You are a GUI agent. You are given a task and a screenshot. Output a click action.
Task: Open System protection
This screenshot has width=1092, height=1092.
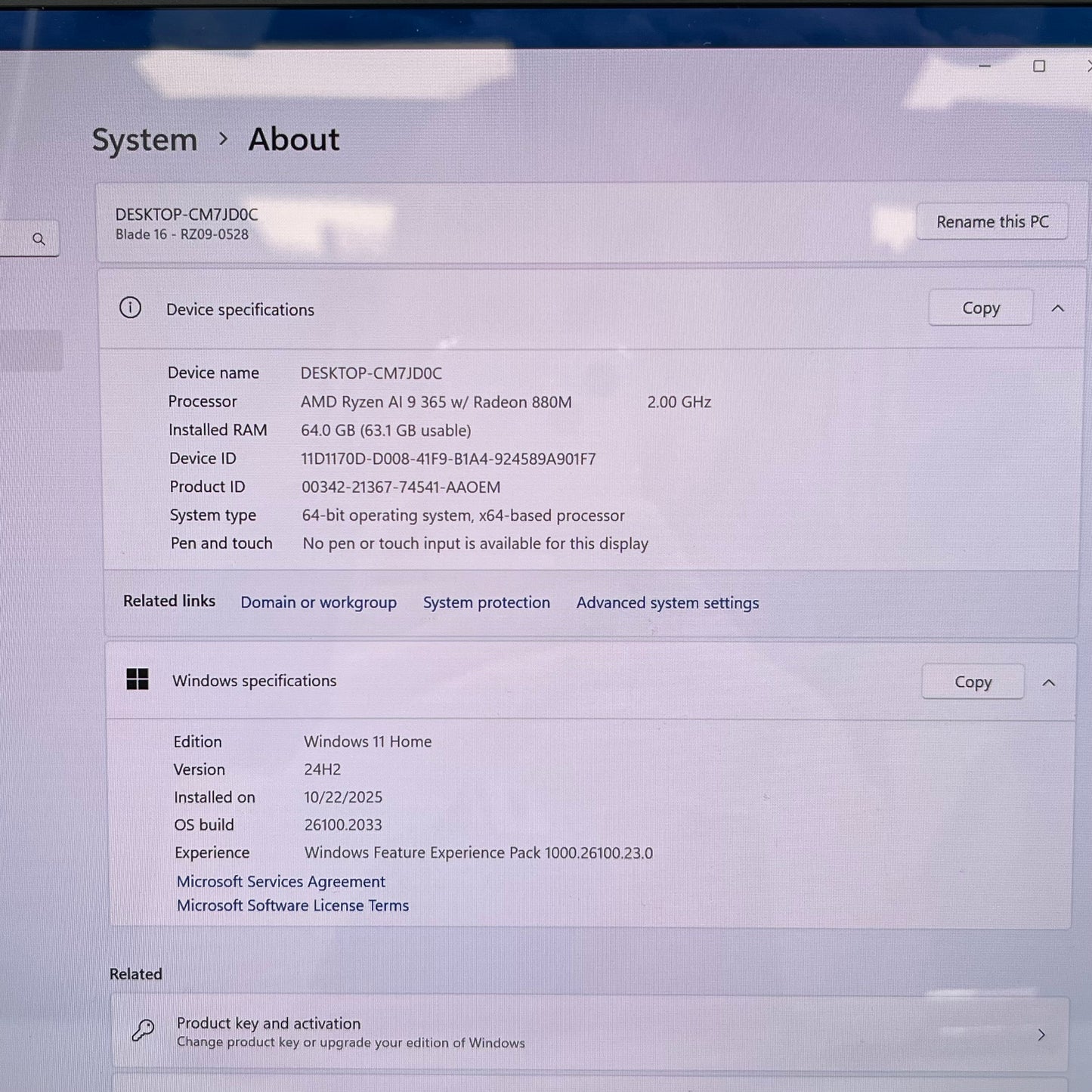click(486, 602)
